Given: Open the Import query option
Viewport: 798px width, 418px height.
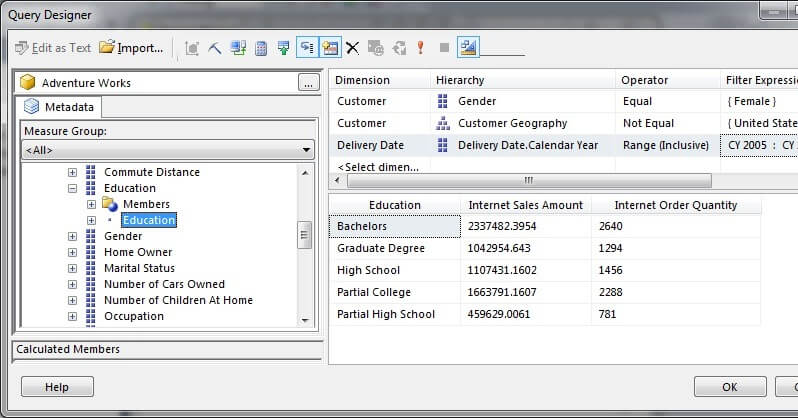Looking at the screenshot, I should (x=131, y=48).
